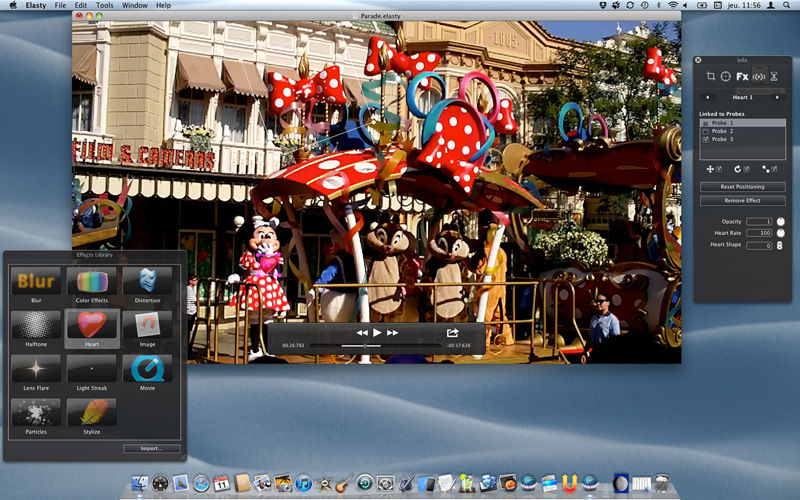The width and height of the screenshot is (800, 500).
Task: Toggle the scale link checkbox
Action: [x=774, y=169]
